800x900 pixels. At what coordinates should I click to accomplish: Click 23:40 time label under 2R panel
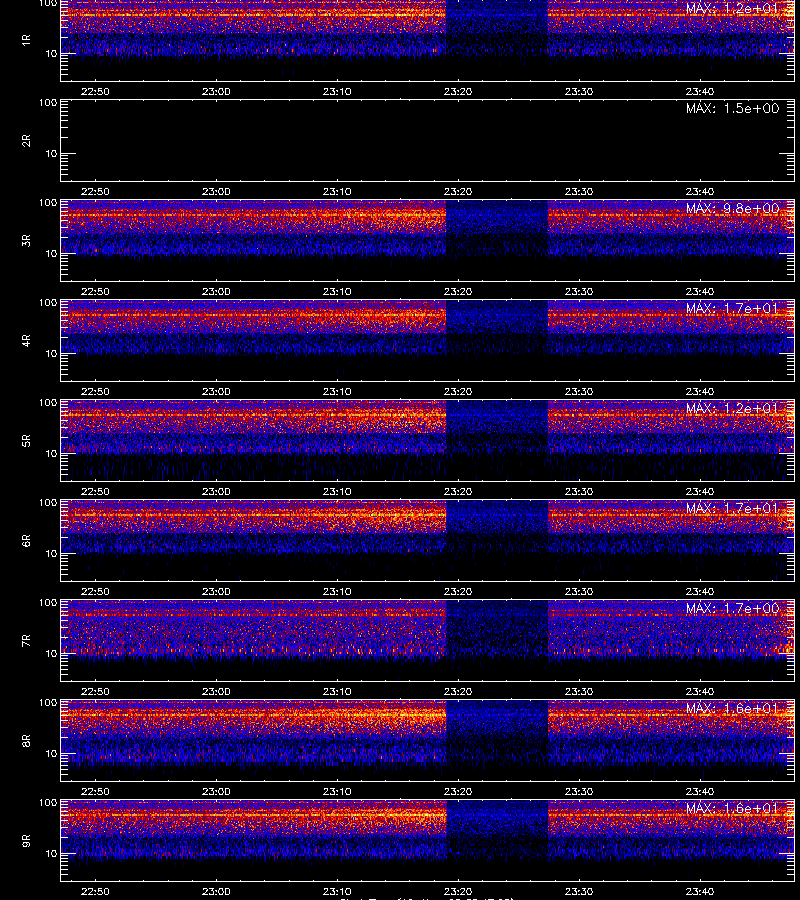700,192
